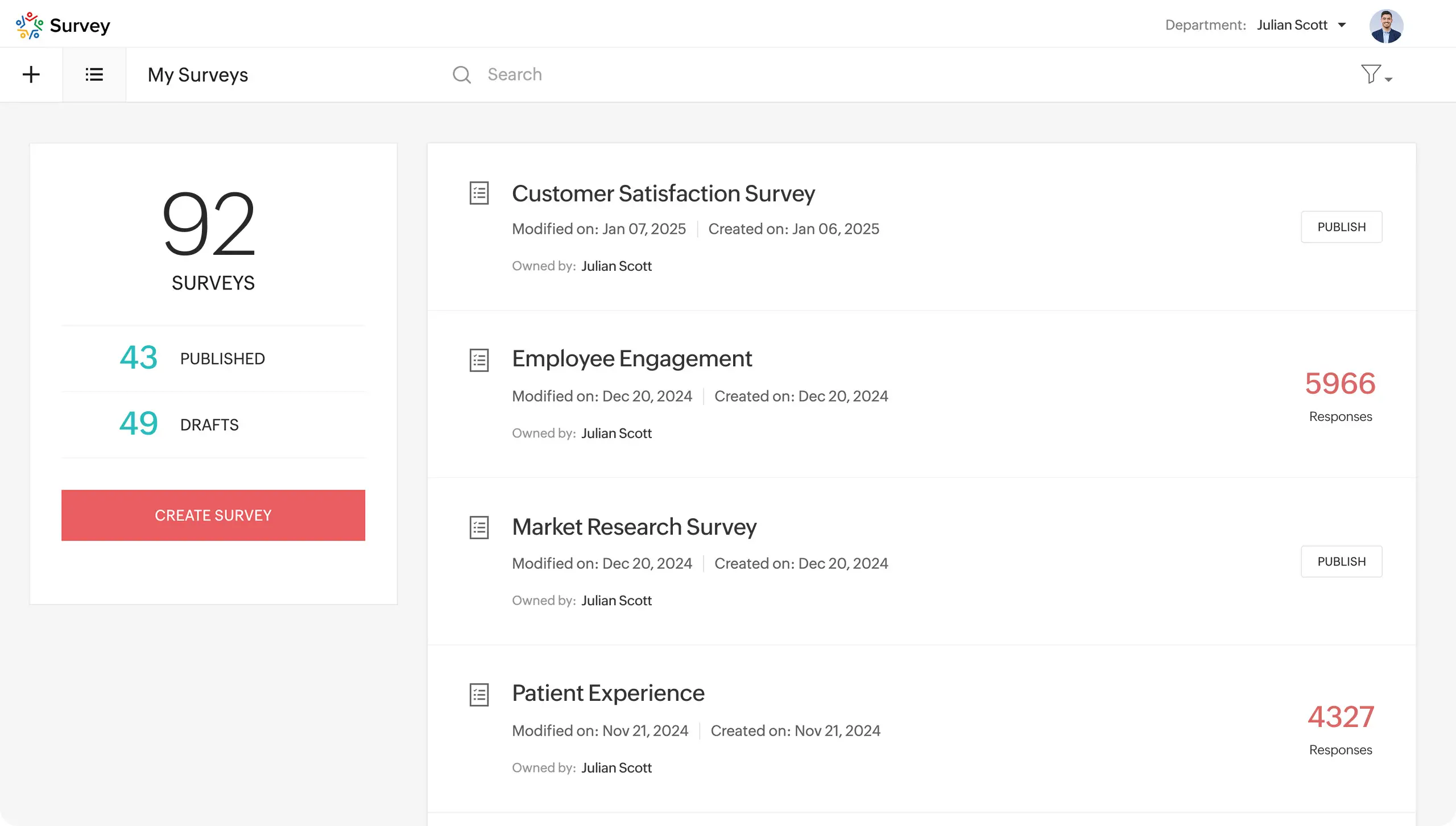Viewport: 1456px width, 826px height.
Task: Open the My Surveys section
Action: [x=197, y=74]
